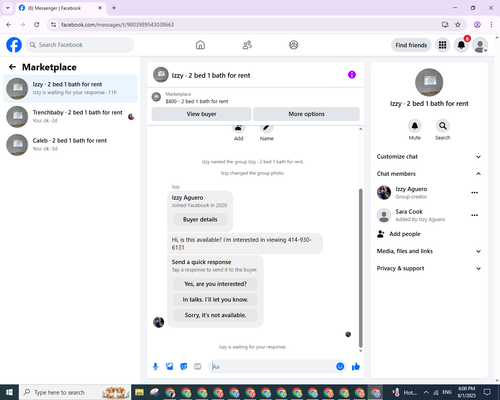Open options for Sara Cook member
Image resolution: width=500 pixels, height=400 pixels.
pos(475,215)
